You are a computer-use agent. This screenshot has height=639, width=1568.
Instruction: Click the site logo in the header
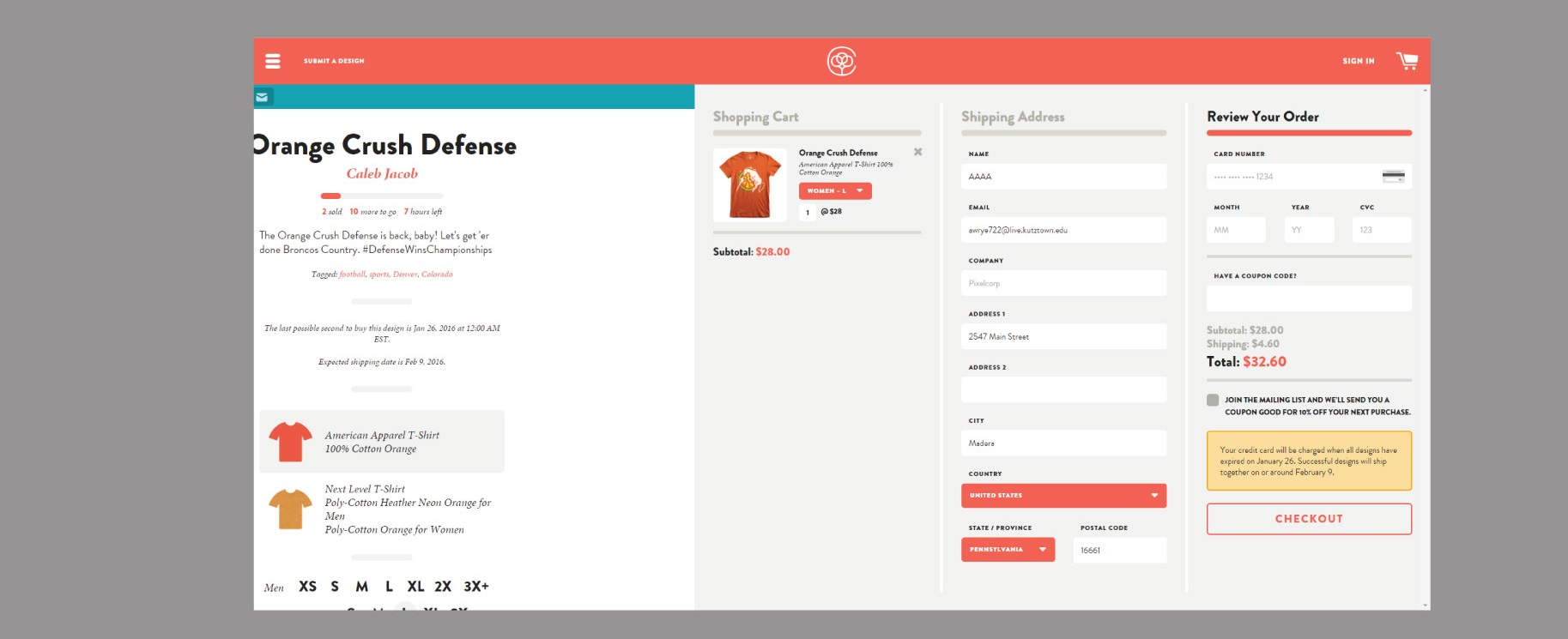pos(841,61)
